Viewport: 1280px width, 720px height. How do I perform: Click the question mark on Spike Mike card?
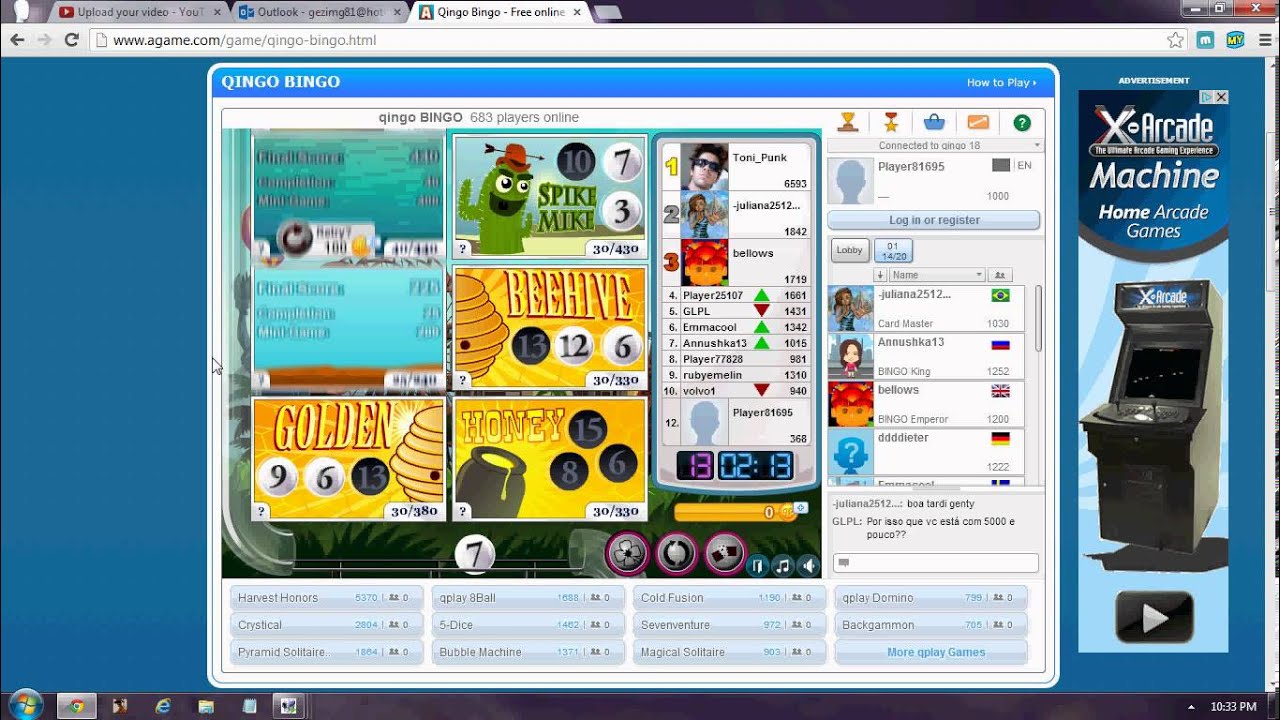coord(463,249)
